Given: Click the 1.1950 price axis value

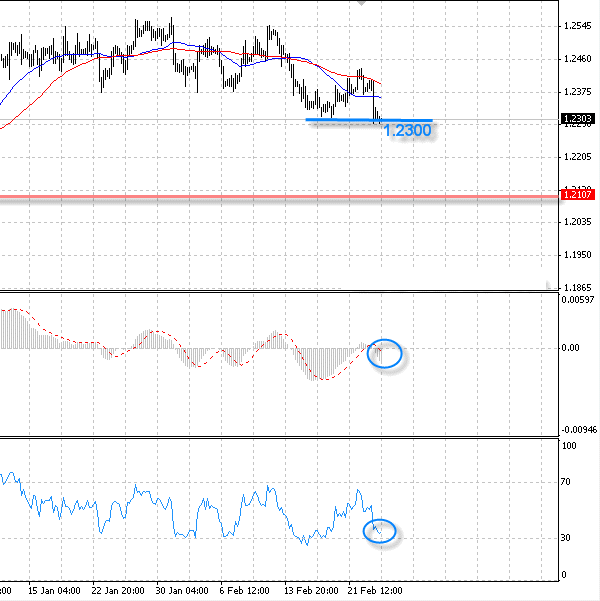Looking at the screenshot, I should tap(578, 255).
